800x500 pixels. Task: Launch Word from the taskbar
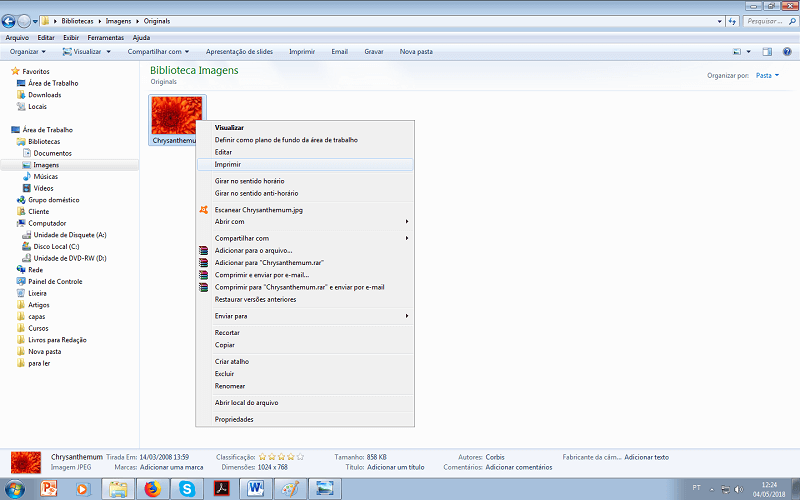click(x=254, y=489)
